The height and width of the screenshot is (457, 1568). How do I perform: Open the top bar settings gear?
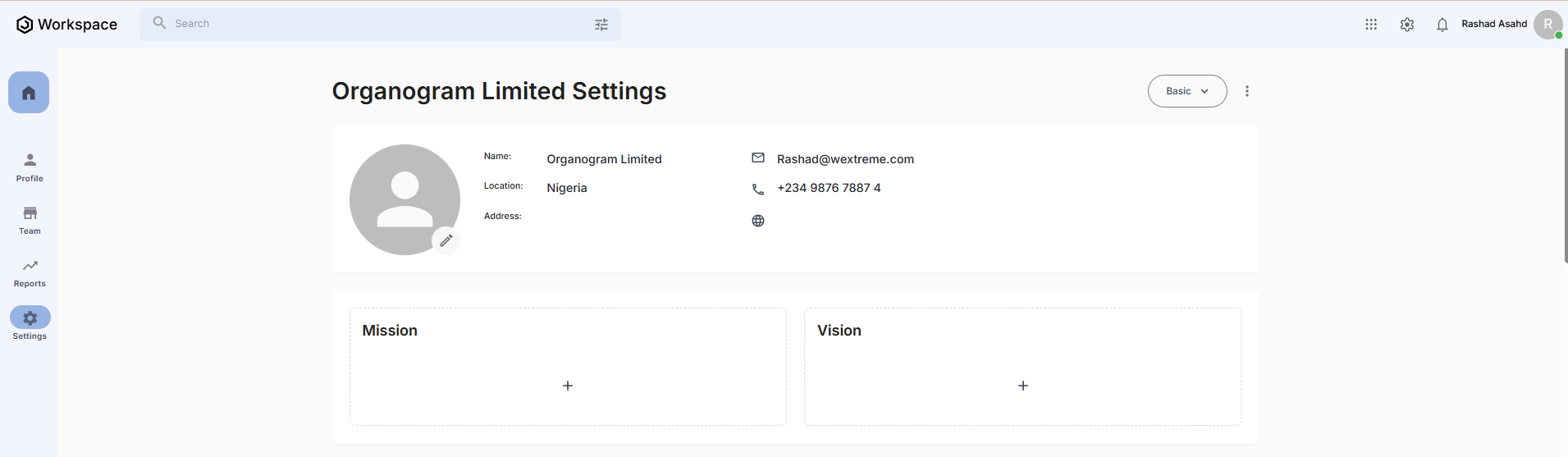[x=1406, y=25]
